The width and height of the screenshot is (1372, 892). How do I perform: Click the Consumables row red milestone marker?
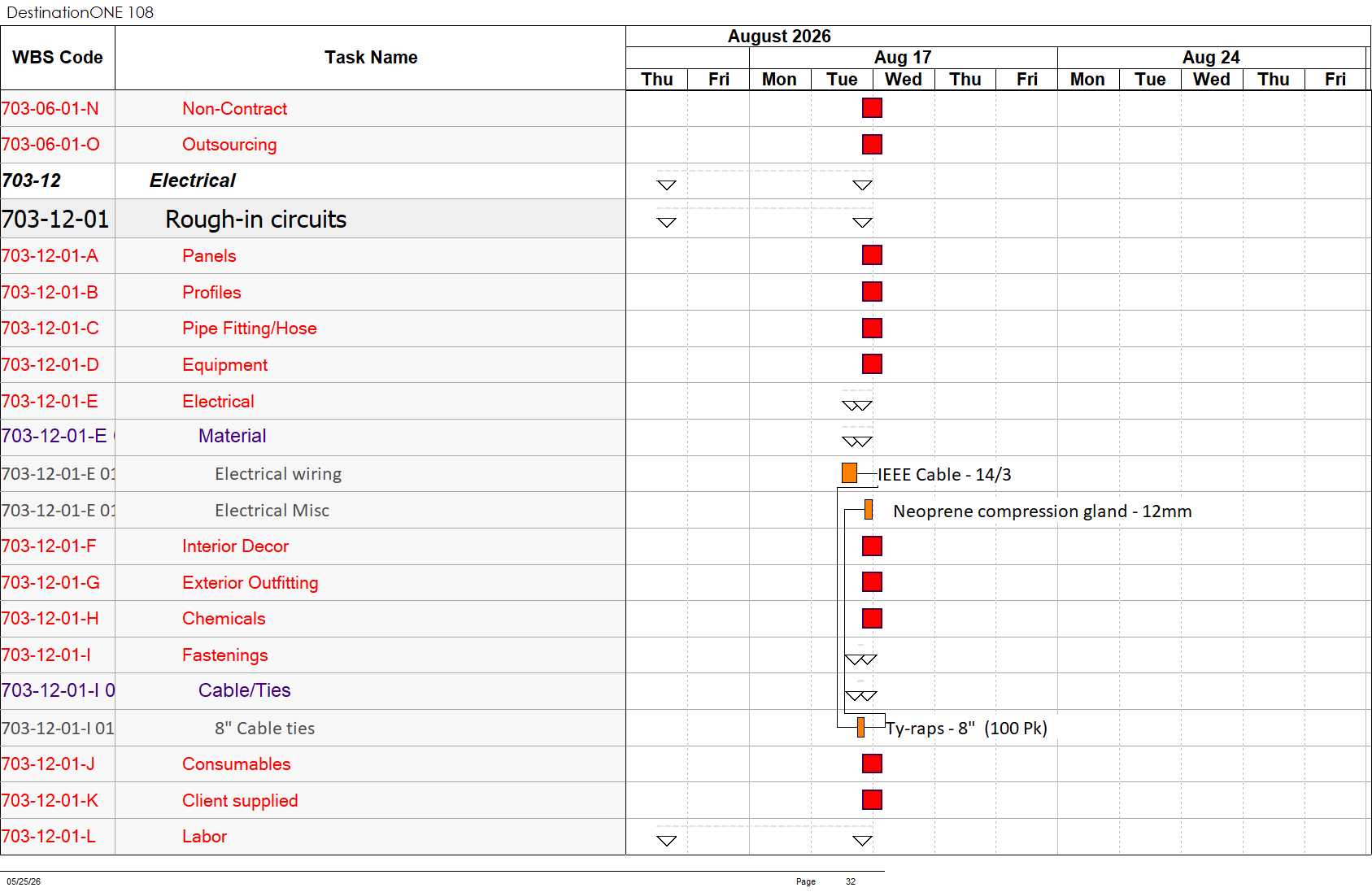click(x=872, y=764)
